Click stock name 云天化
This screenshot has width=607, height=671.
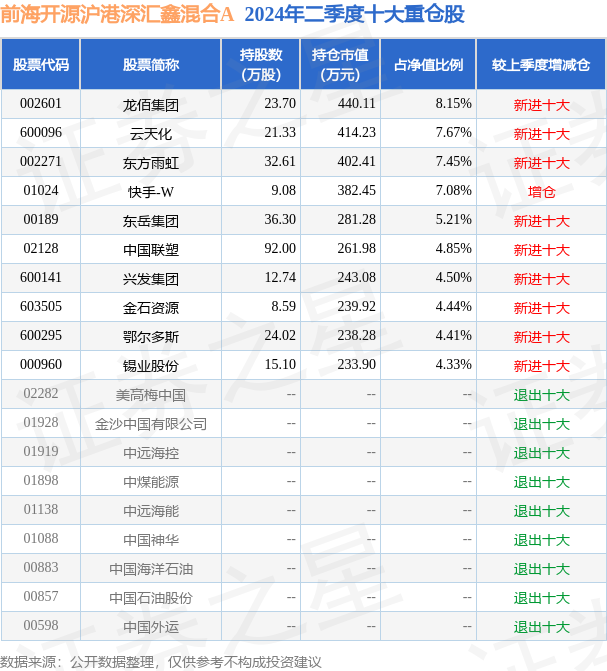point(151,134)
